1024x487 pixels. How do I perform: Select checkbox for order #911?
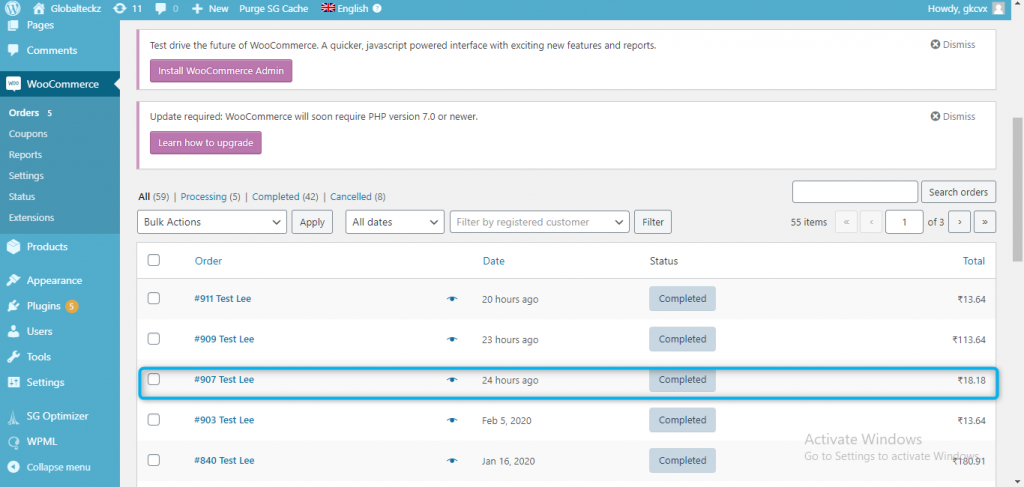tap(153, 298)
